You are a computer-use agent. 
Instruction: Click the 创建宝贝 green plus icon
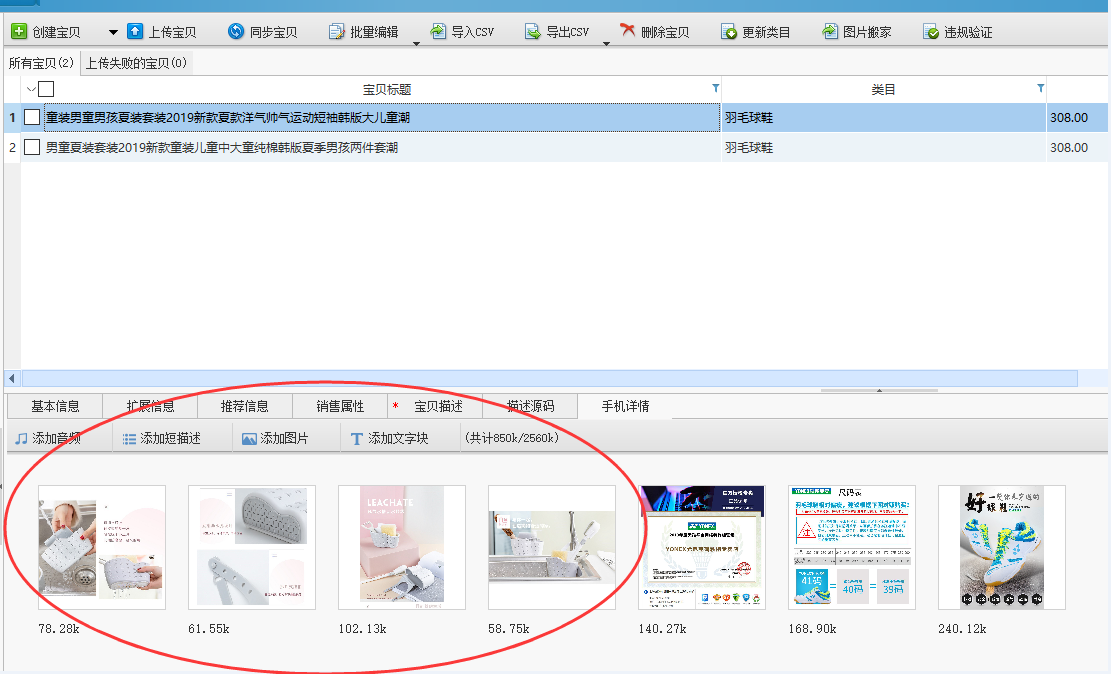(19, 32)
